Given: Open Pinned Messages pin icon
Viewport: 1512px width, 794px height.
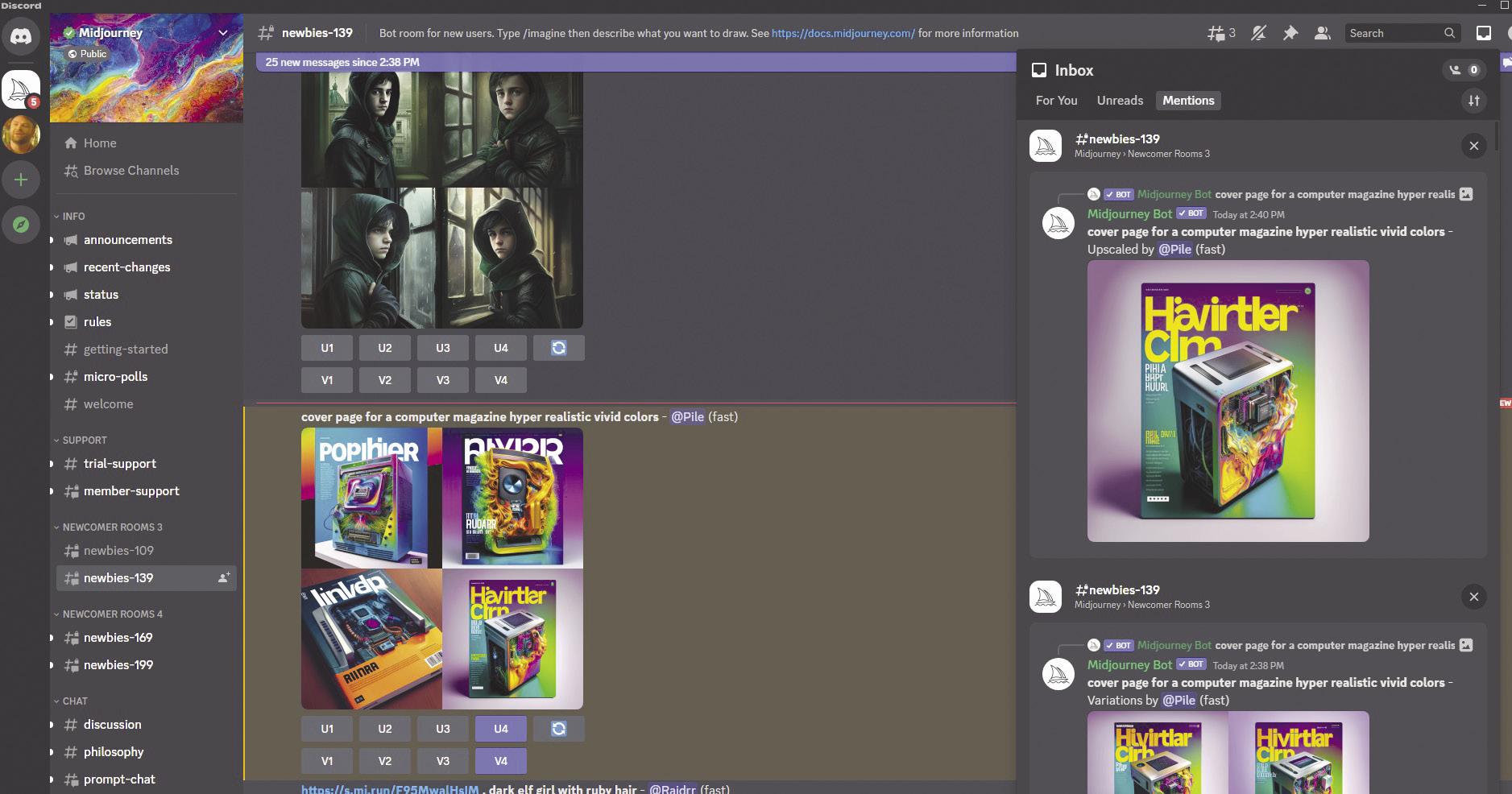Looking at the screenshot, I should [x=1290, y=33].
